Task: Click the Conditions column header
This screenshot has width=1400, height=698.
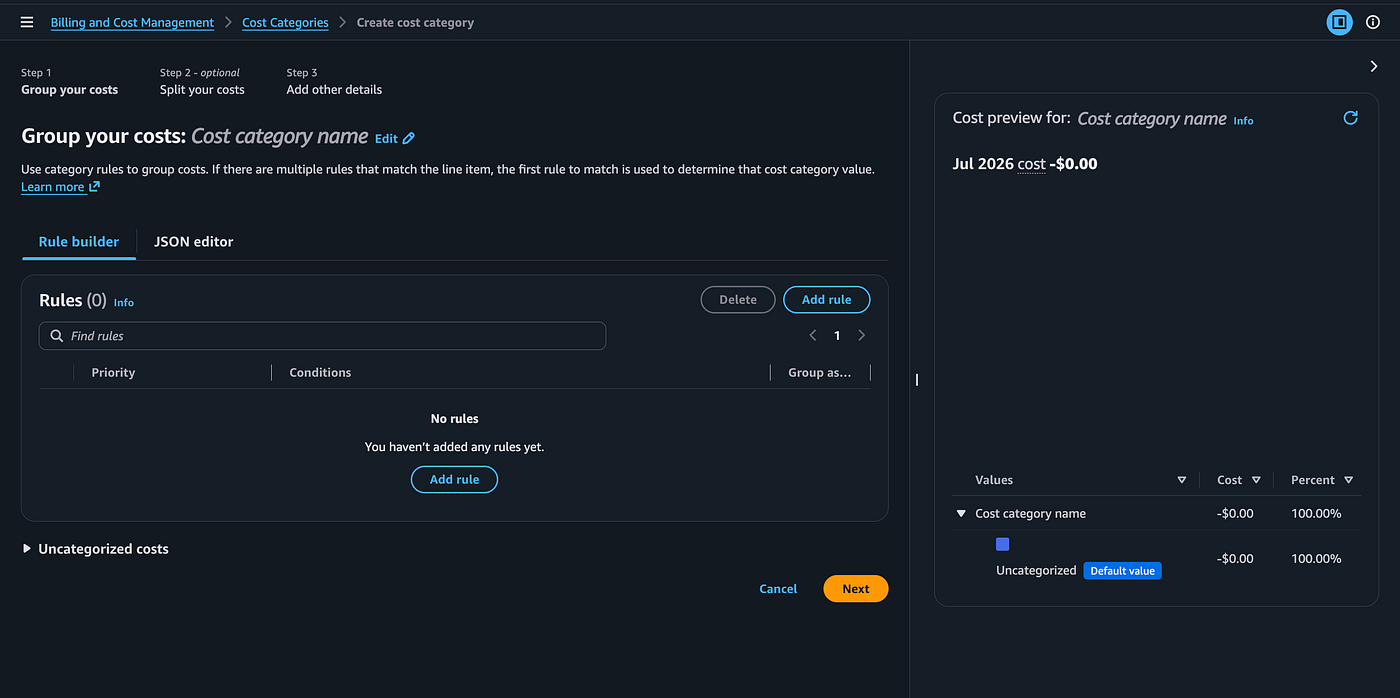Action: 320,372
